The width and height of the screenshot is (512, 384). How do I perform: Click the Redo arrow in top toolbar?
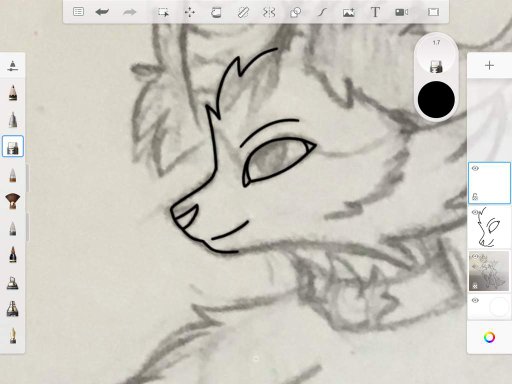click(129, 12)
